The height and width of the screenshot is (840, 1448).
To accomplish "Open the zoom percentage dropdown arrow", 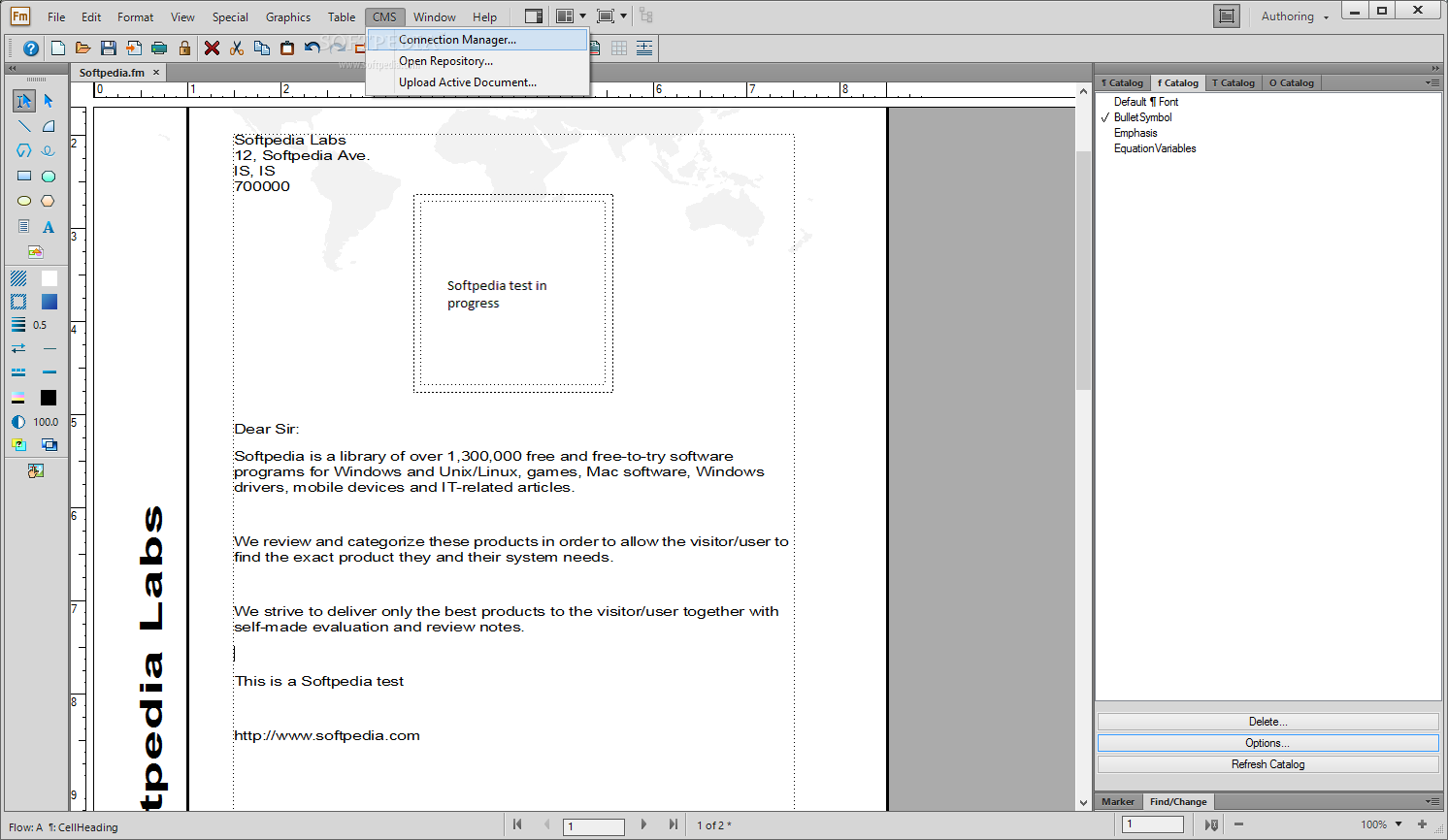I will (x=1399, y=824).
